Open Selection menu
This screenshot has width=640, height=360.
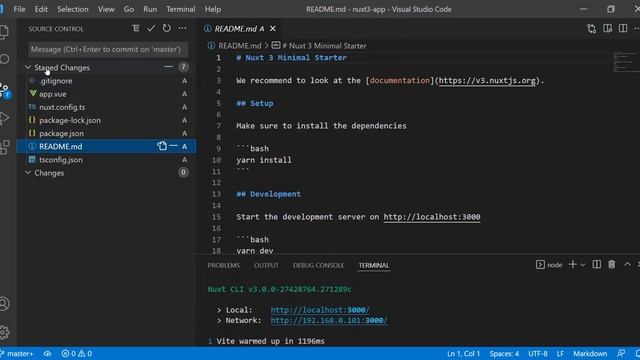73,9
